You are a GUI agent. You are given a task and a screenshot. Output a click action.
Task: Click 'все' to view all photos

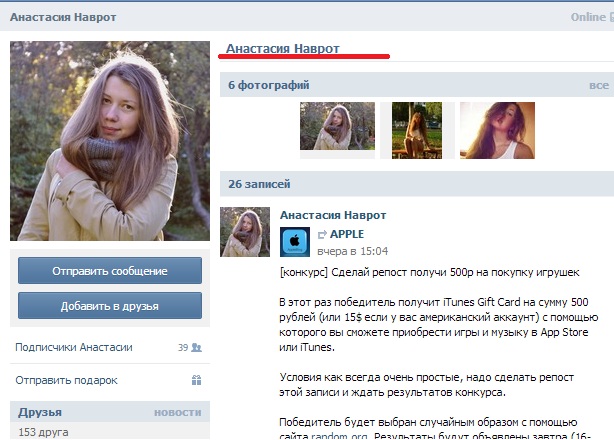coord(599,85)
